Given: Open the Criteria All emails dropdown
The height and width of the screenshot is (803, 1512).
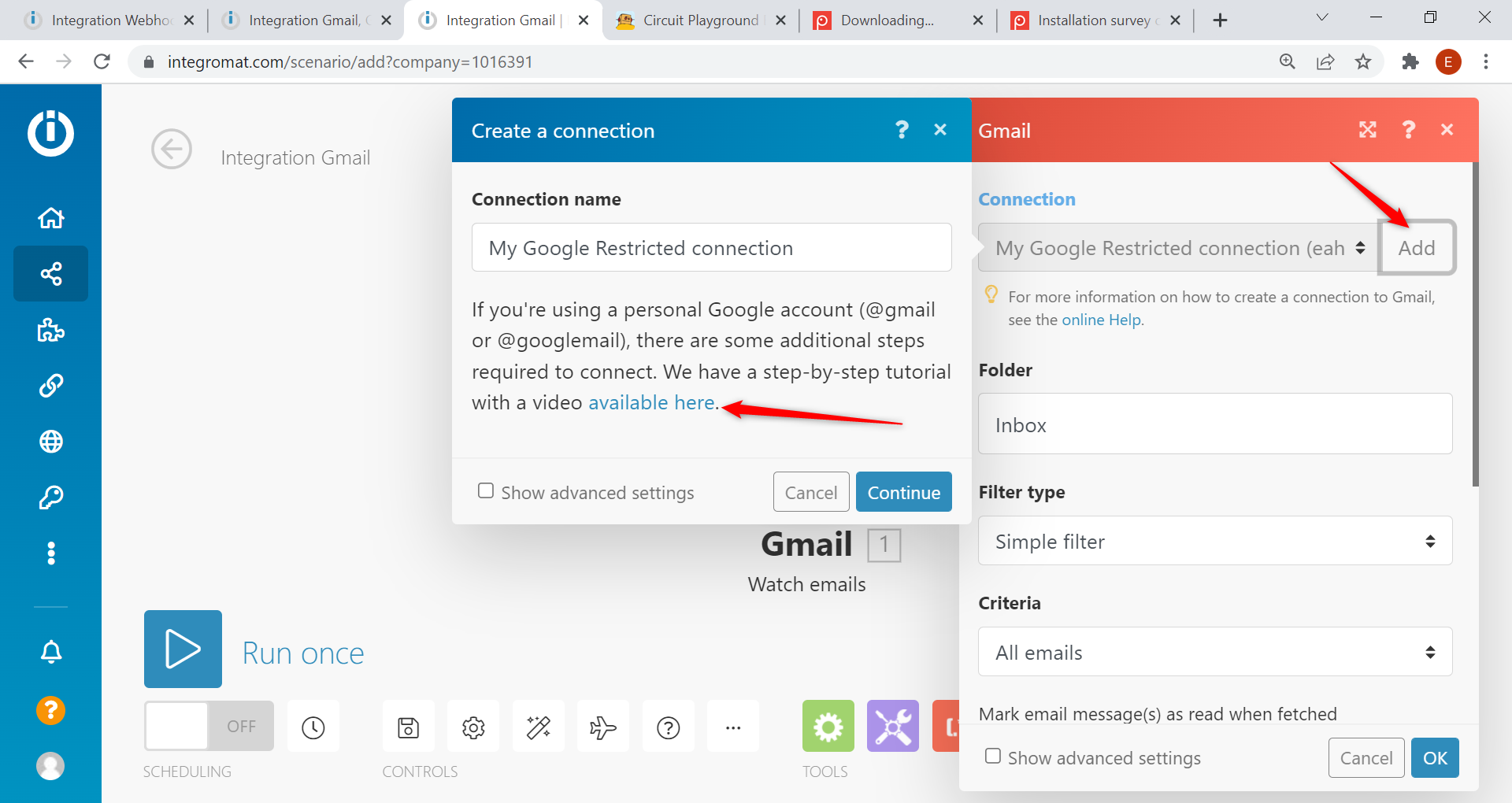Looking at the screenshot, I should click(x=1215, y=652).
